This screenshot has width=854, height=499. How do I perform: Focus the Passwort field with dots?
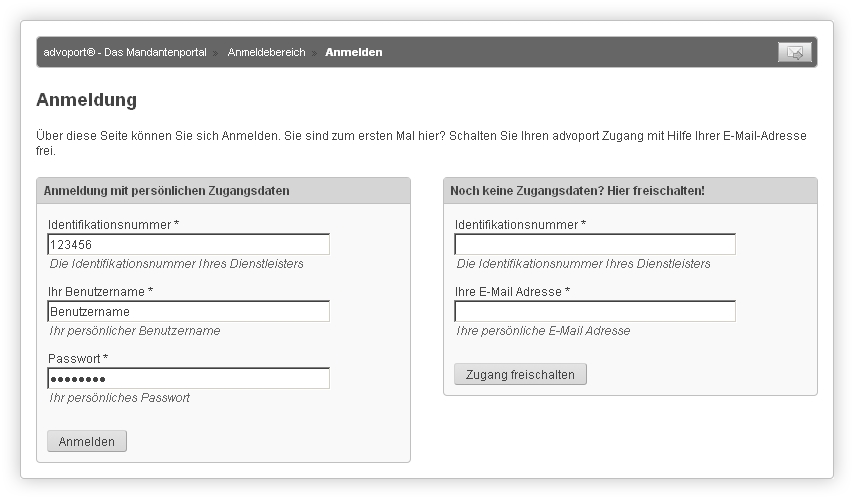coord(188,379)
